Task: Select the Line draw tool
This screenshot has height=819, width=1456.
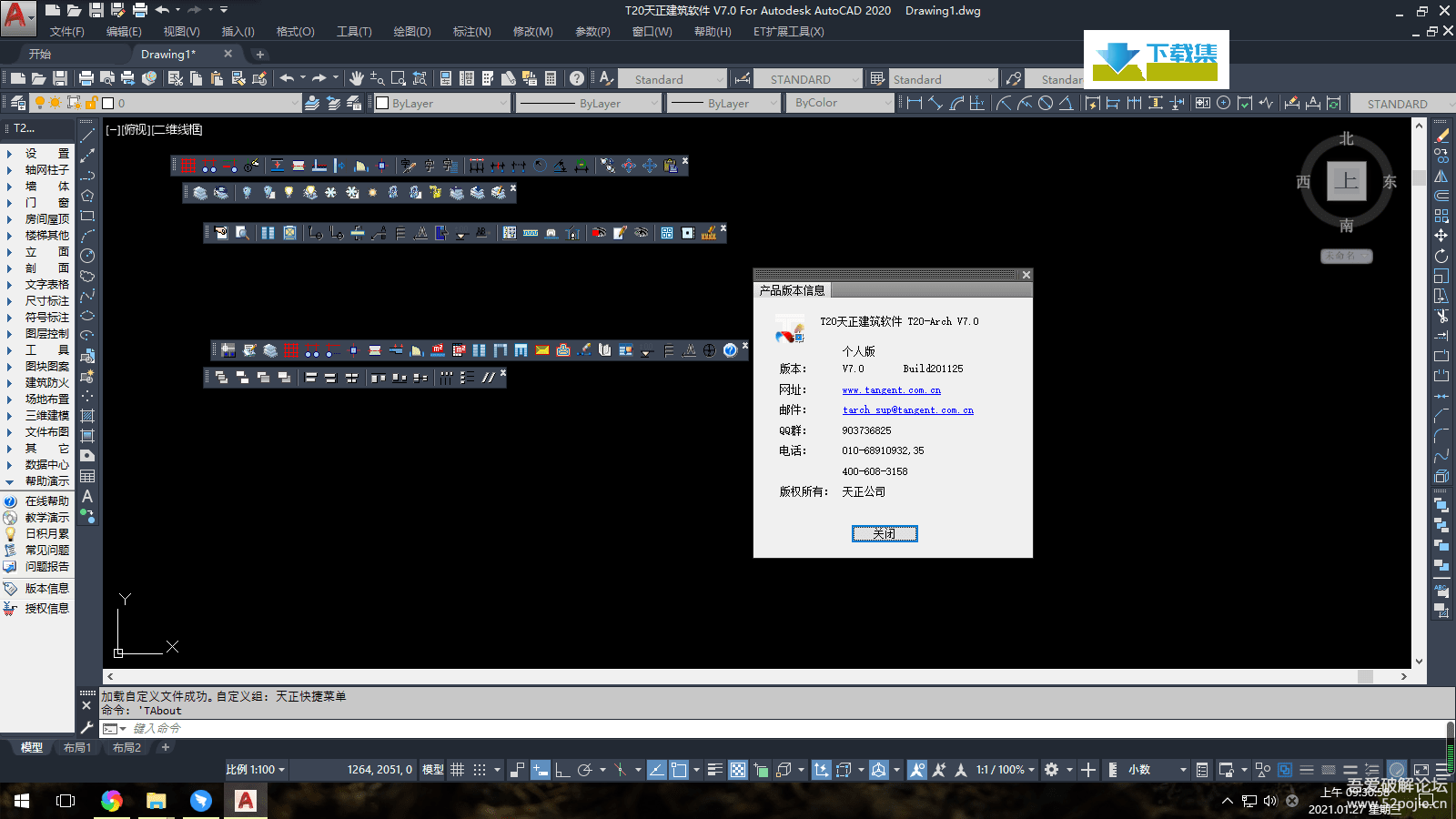Action: point(87,136)
